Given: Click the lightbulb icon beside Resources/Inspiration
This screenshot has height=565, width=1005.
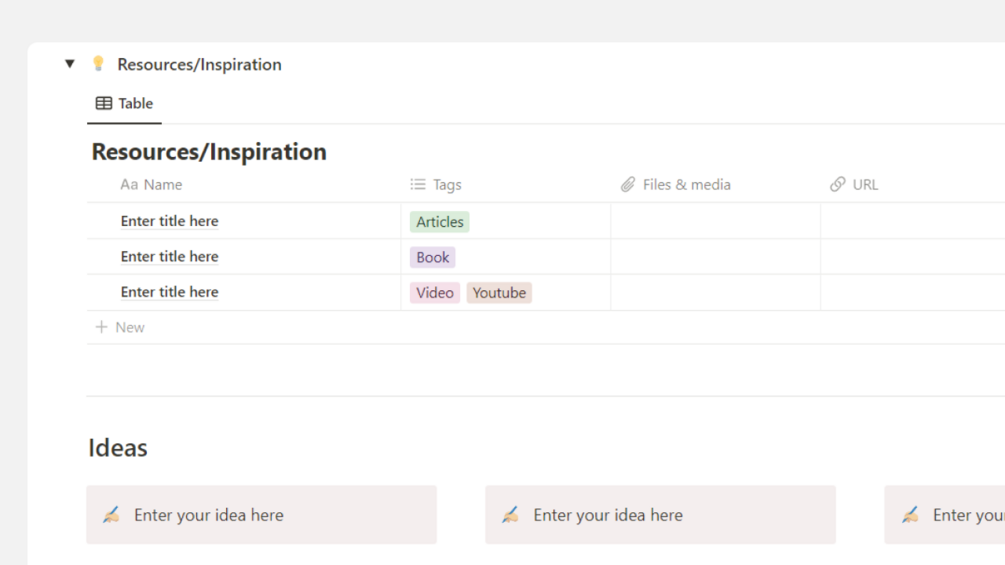Looking at the screenshot, I should (x=98, y=64).
